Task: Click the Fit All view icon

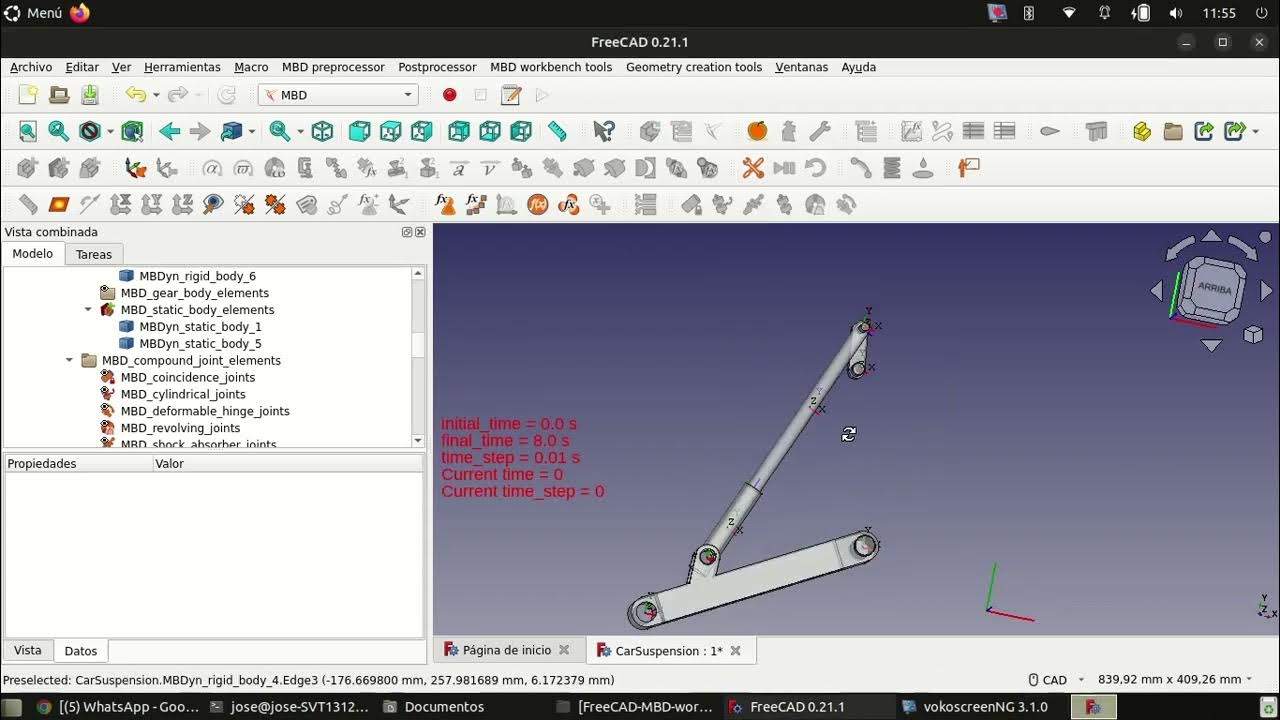Action: 28,131
